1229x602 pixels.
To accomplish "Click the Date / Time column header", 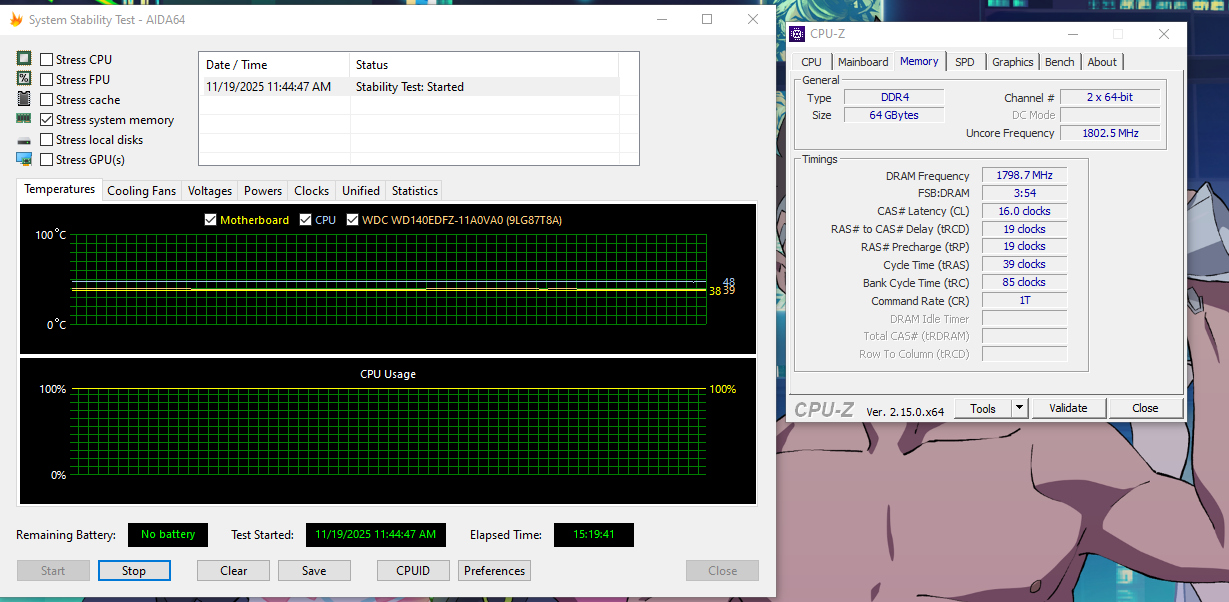I will pos(275,65).
